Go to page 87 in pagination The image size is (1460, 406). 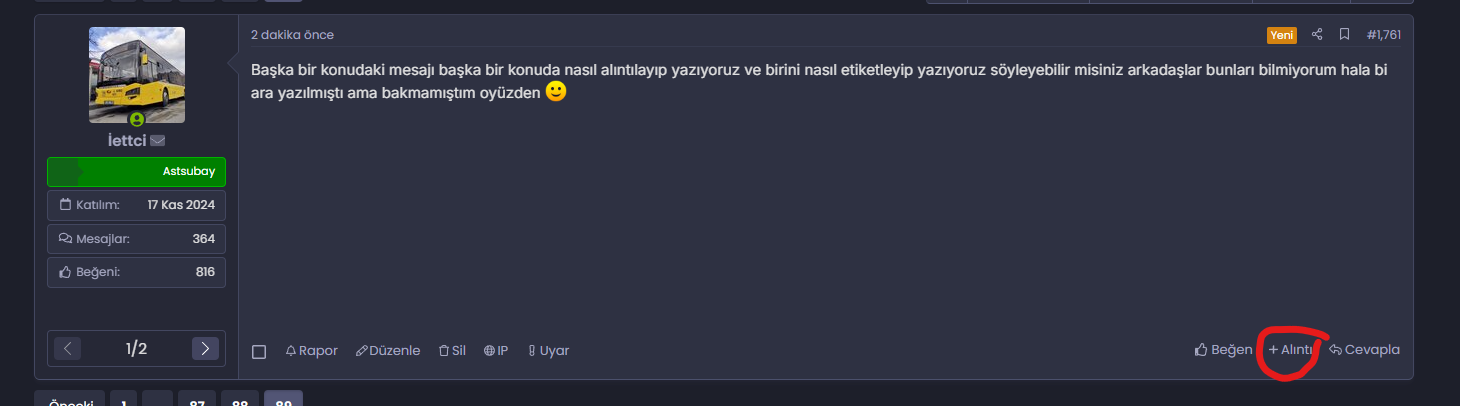pyautogui.click(x=197, y=400)
